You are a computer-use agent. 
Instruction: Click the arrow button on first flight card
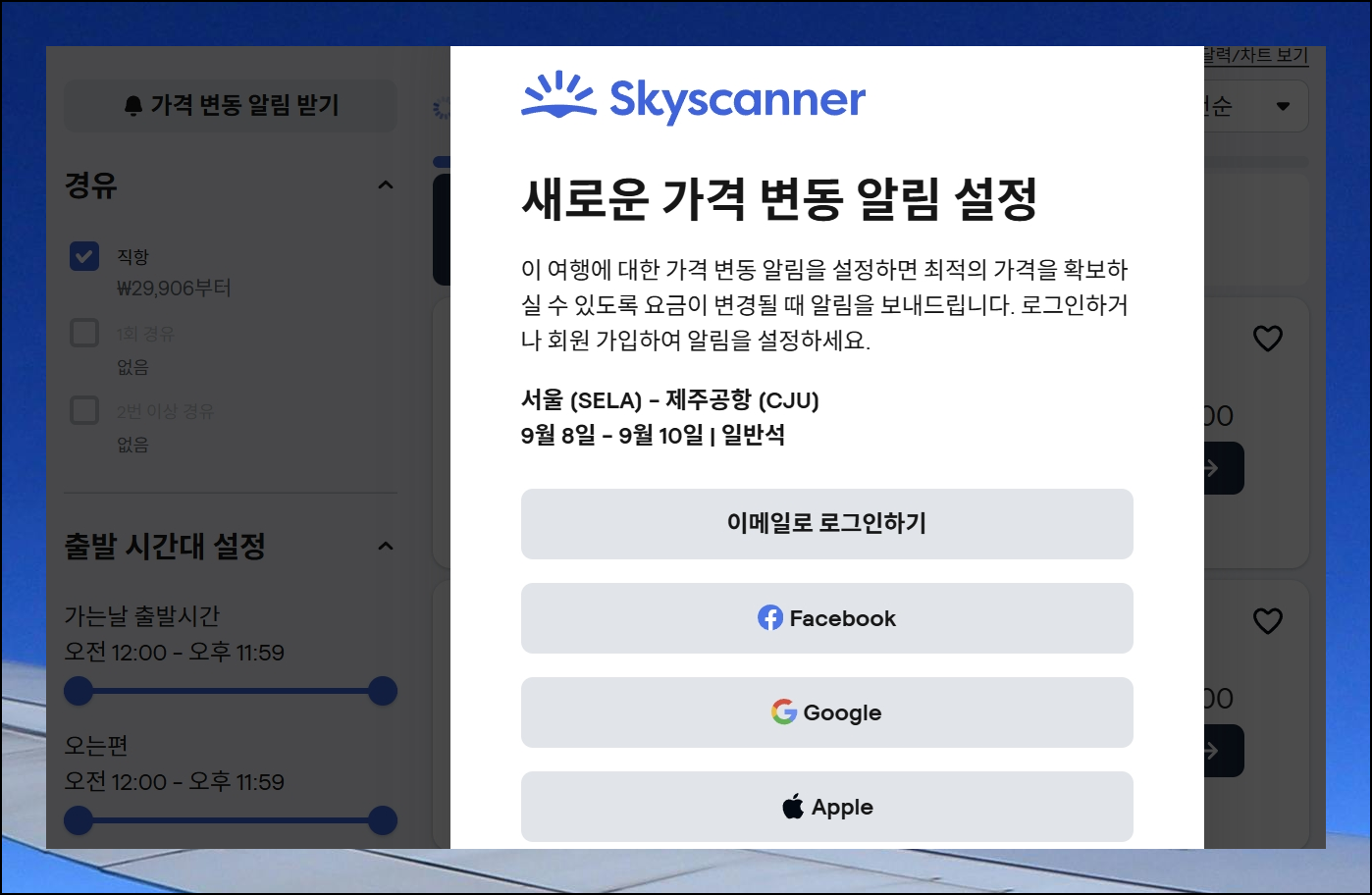1223,468
